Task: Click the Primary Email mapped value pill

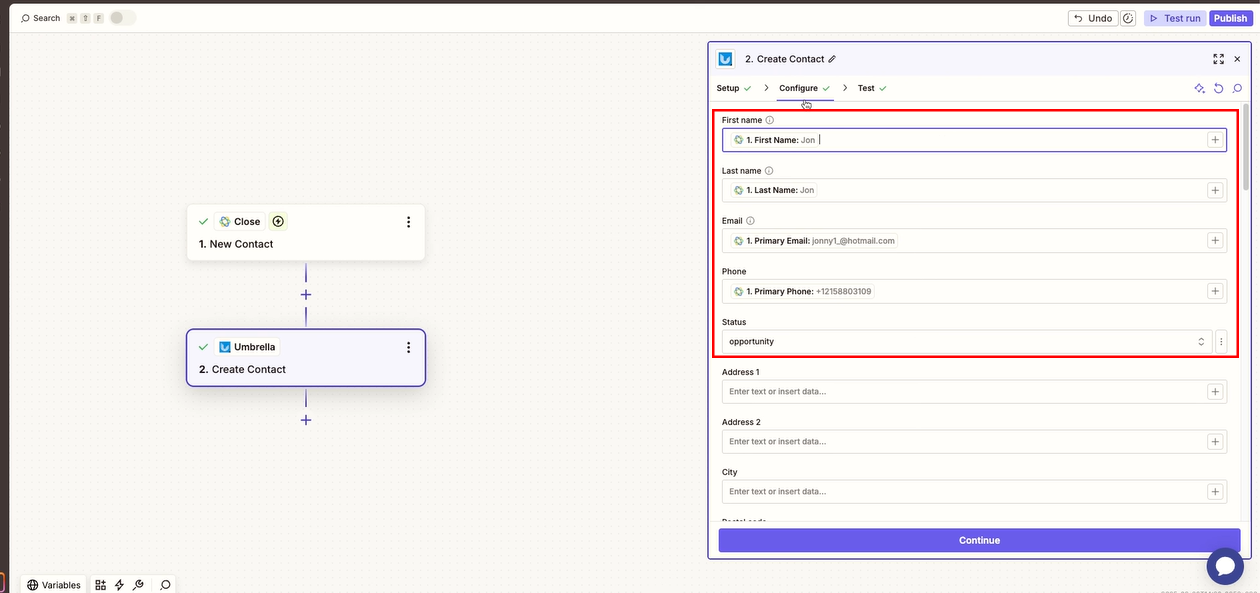Action: coord(814,241)
